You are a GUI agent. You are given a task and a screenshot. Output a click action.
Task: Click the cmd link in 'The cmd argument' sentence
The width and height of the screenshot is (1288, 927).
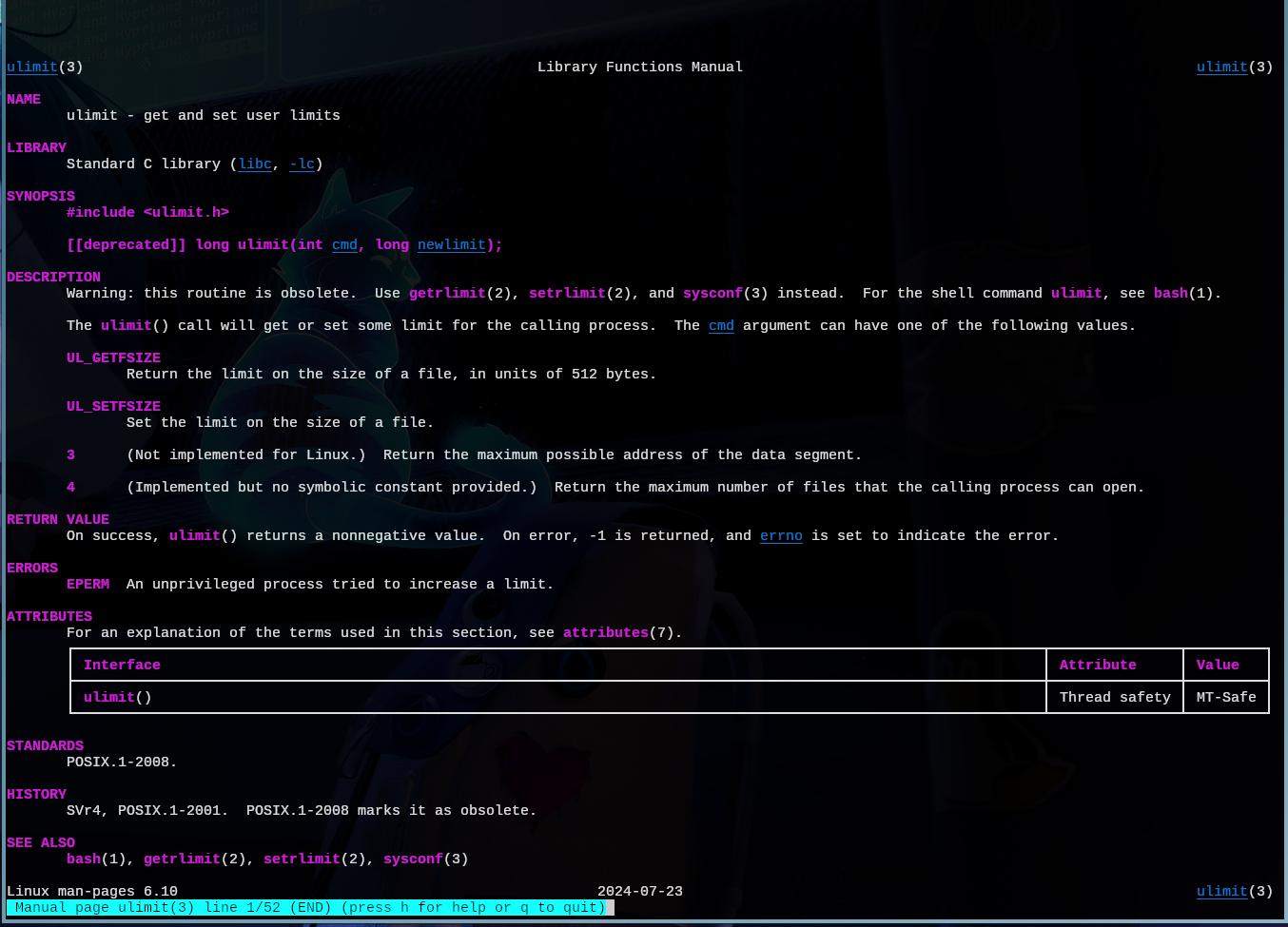tap(721, 326)
